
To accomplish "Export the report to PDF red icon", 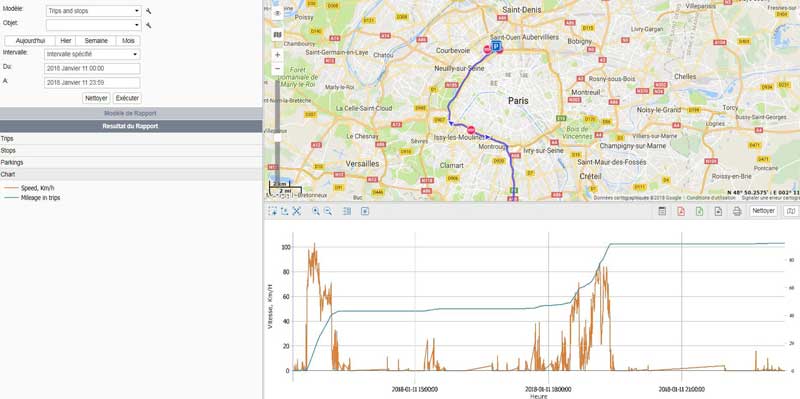I will (681, 211).
